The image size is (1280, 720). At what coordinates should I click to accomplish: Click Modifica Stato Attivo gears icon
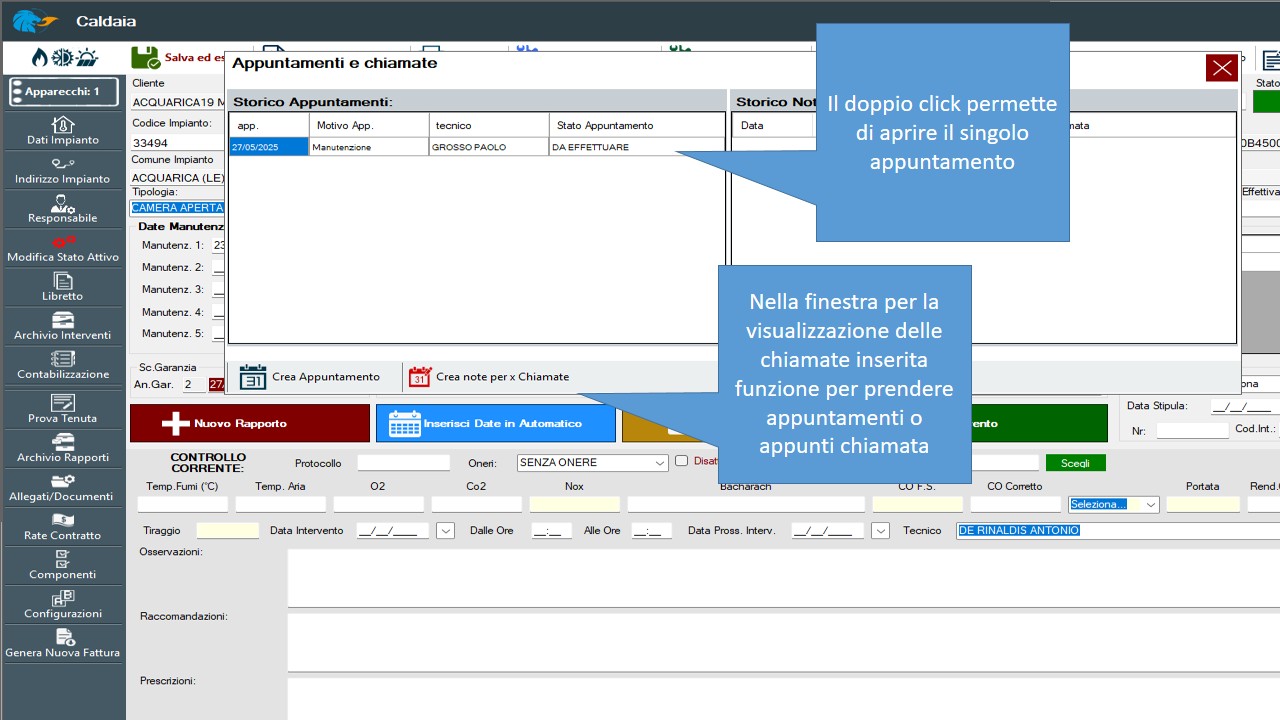tap(63, 241)
